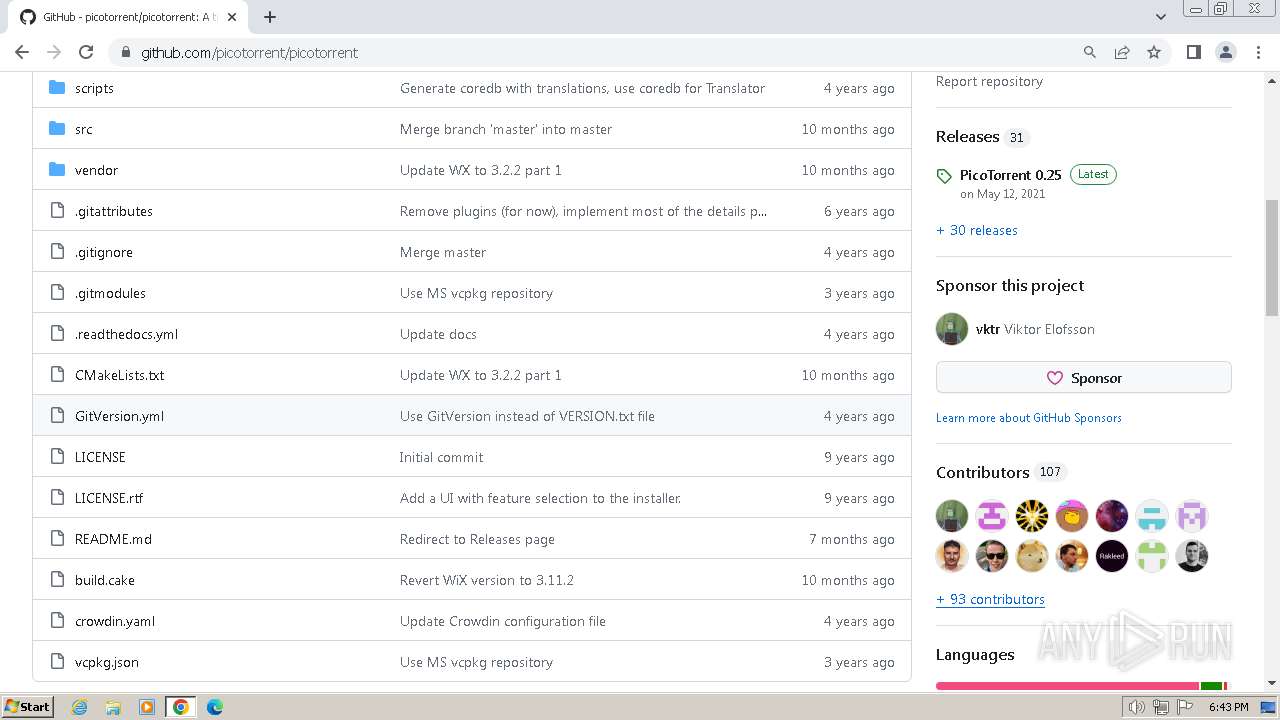View '+ 30 releases' link
The height and width of the screenshot is (720, 1280).
point(977,230)
